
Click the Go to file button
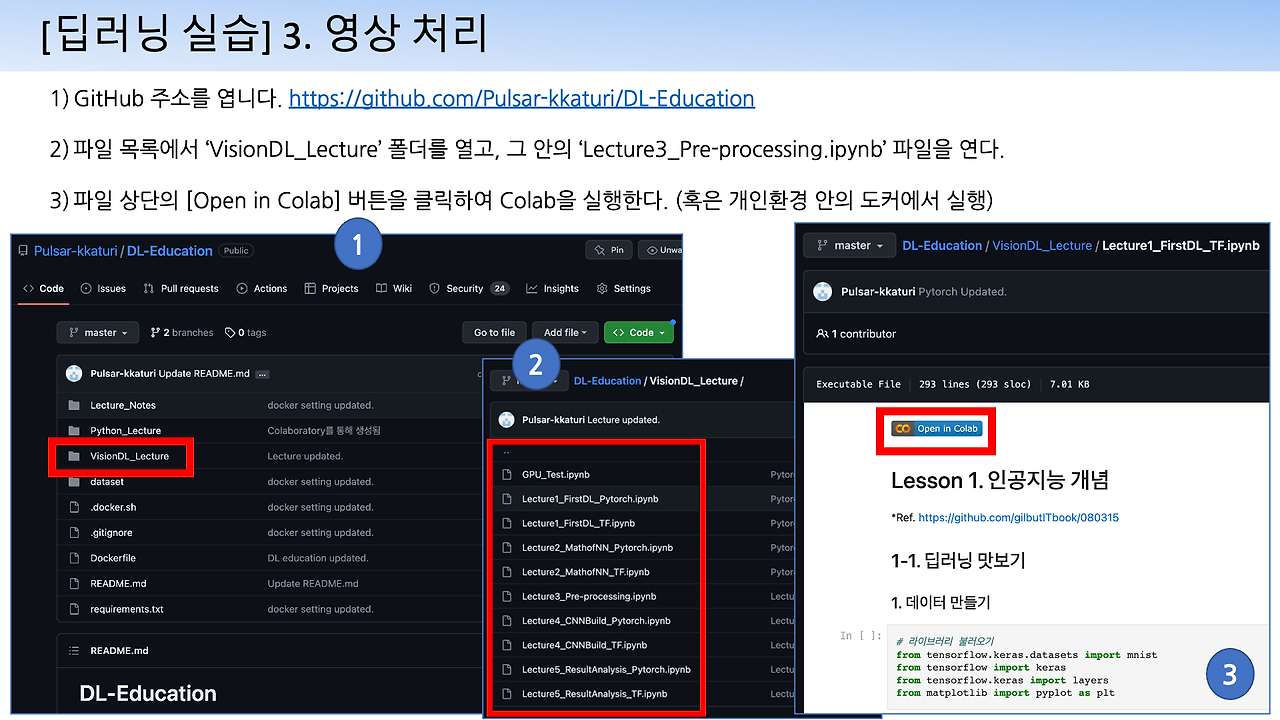click(493, 331)
